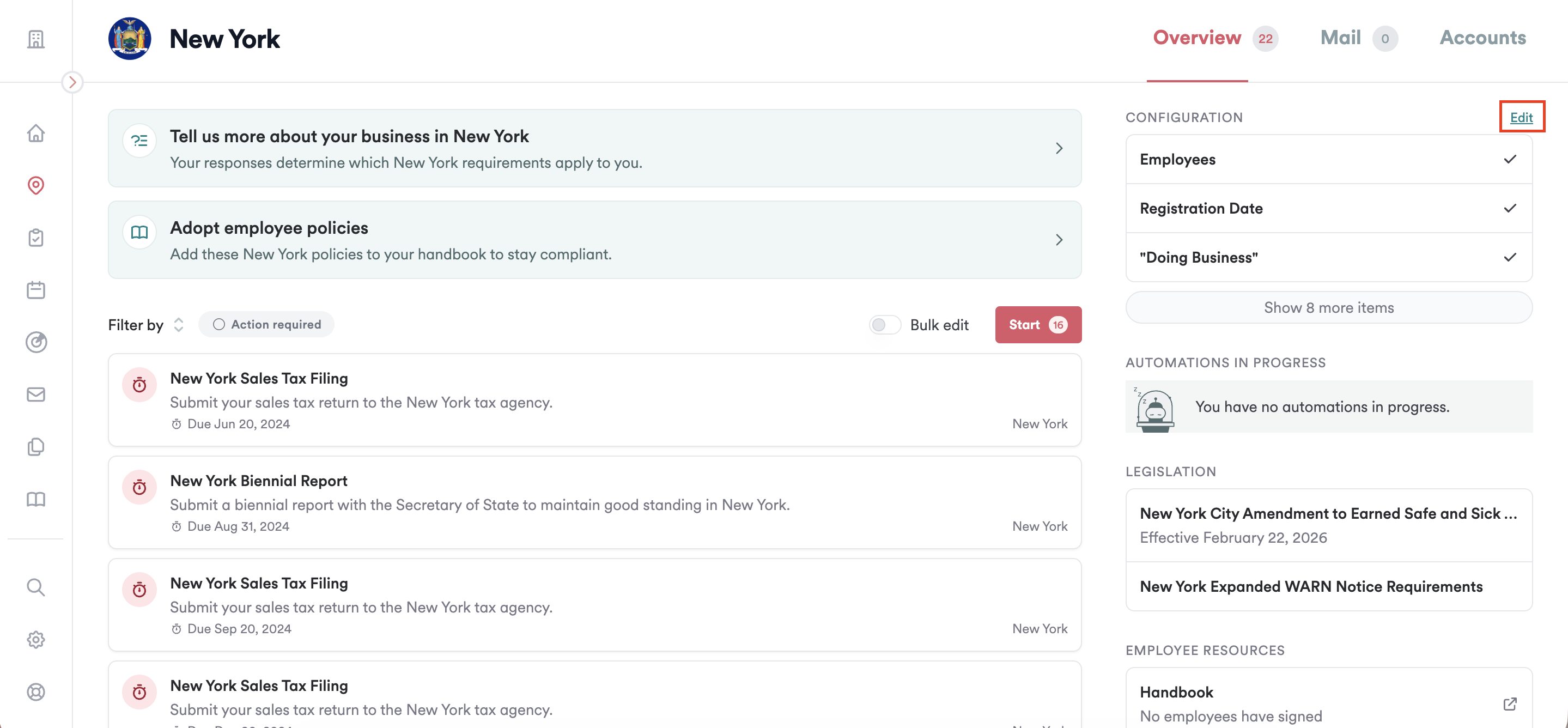1568x728 pixels.
Task: Click the home icon in sidebar
Action: (36, 133)
